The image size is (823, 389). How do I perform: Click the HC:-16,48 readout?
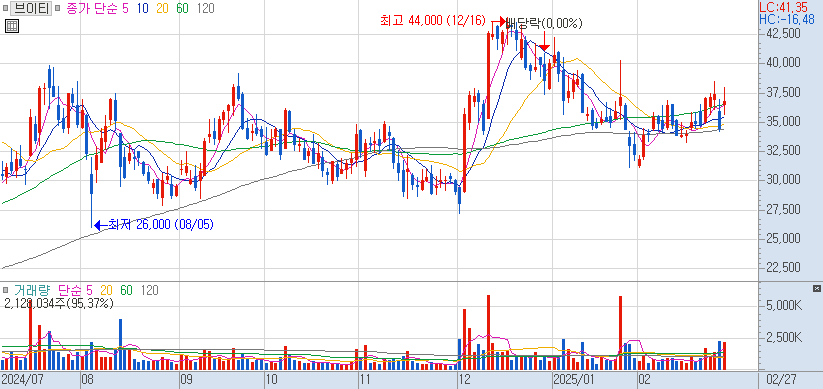pyautogui.click(x=787, y=19)
